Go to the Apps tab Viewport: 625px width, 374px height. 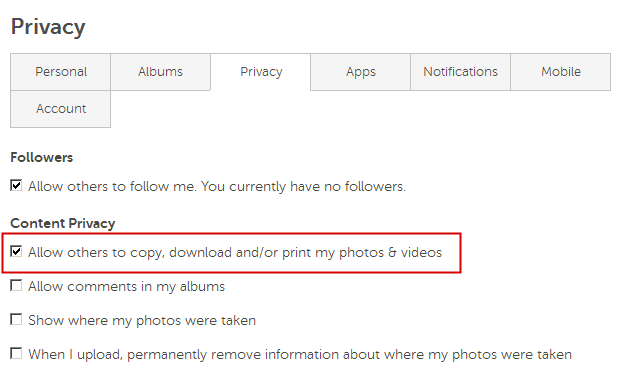click(361, 72)
